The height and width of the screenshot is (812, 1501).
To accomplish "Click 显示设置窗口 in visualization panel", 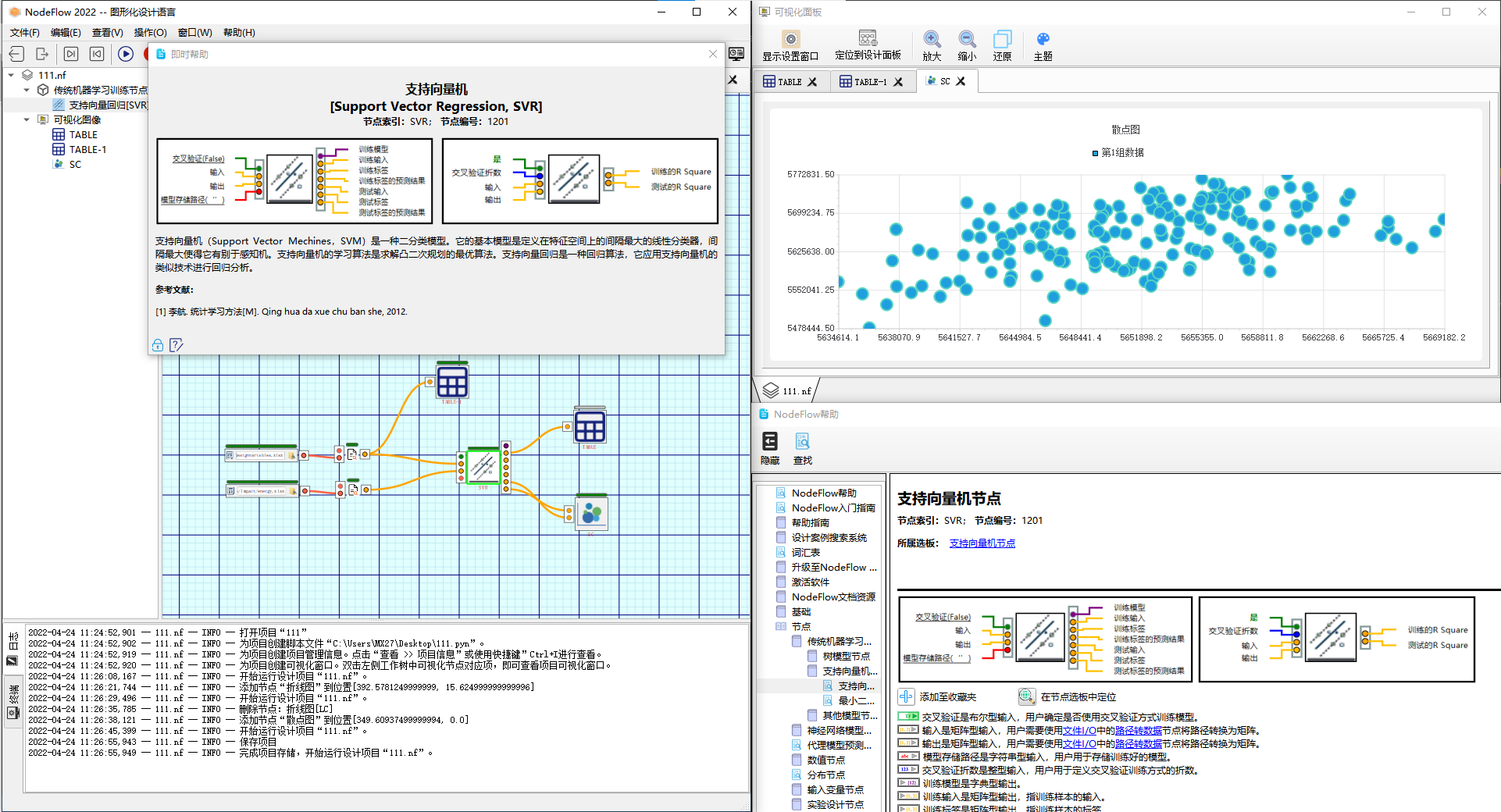I will pyautogui.click(x=790, y=46).
